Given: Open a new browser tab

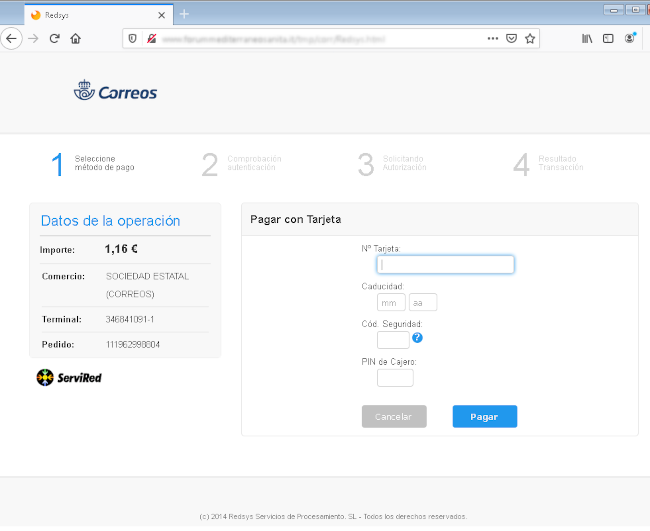Looking at the screenshot, I should 184,14.
